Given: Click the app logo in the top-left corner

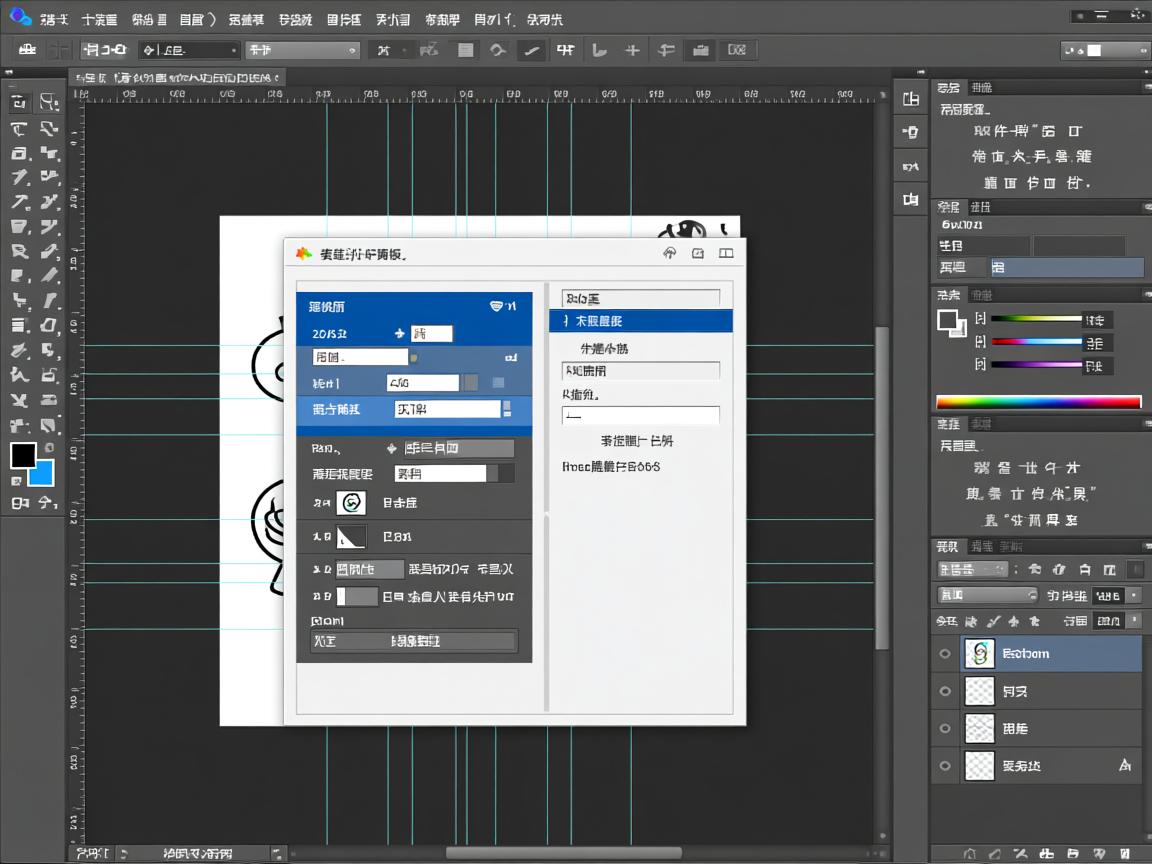Looking at the screenshot, I should point(19,17).
